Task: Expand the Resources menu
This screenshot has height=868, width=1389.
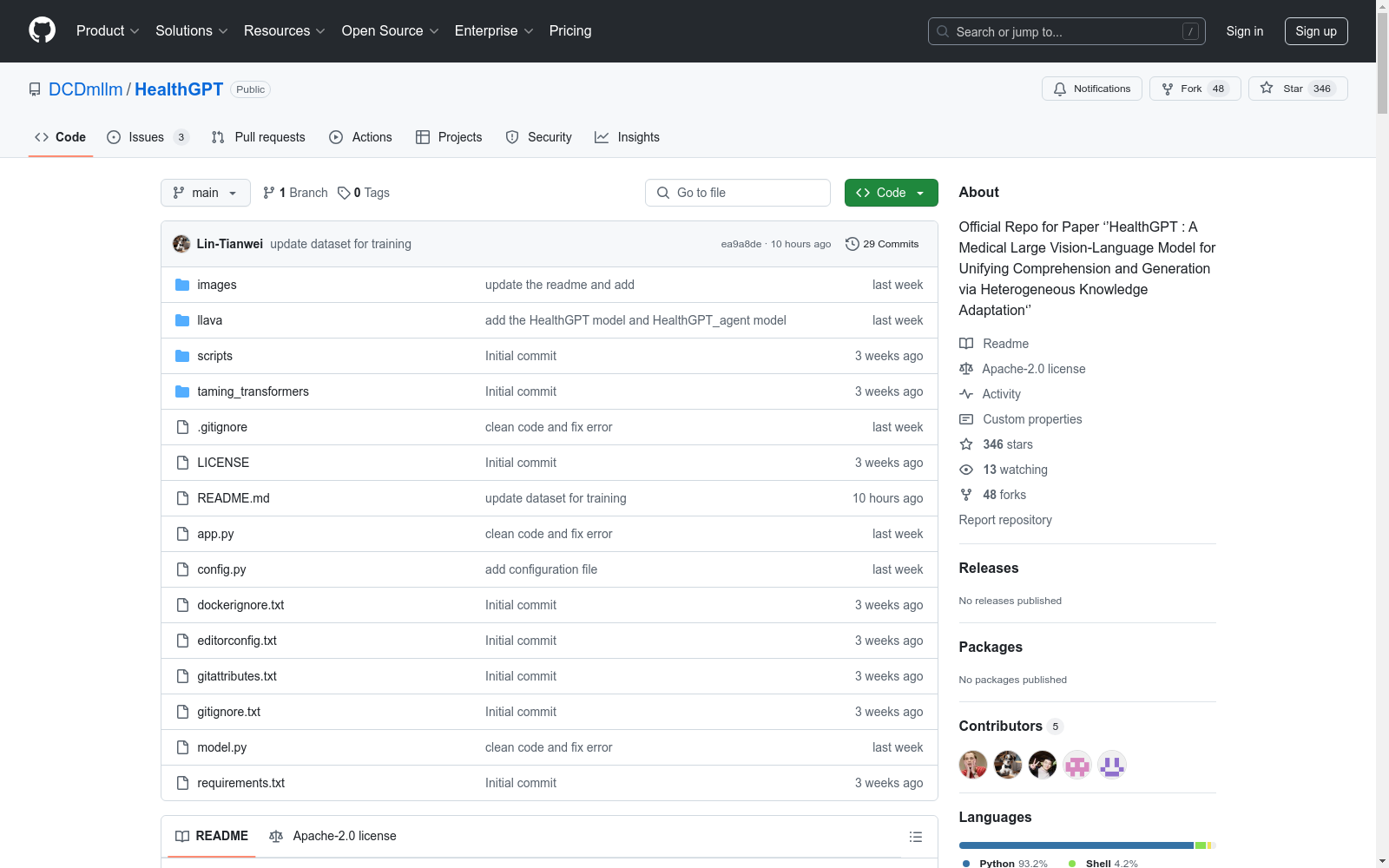Action: click(x=285, y=31)
